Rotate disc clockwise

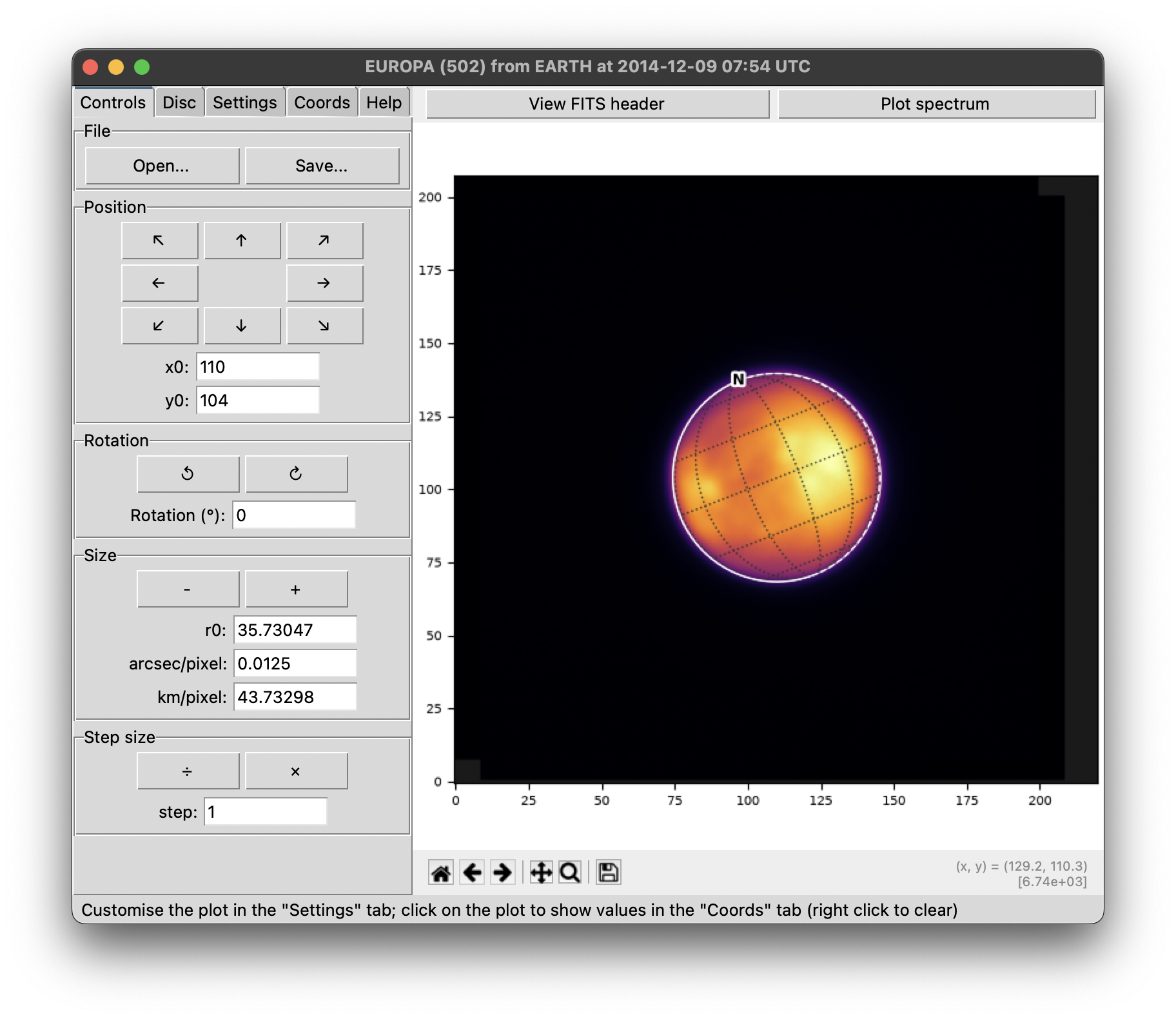[x=296, y=474]
